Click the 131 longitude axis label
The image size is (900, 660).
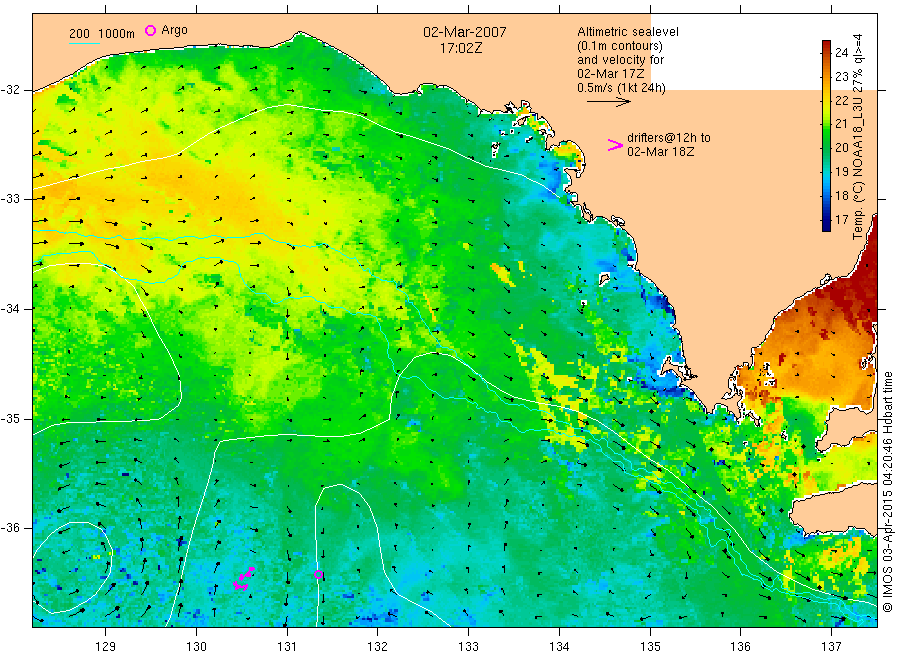pyautogui.click(x=287, y=646)
